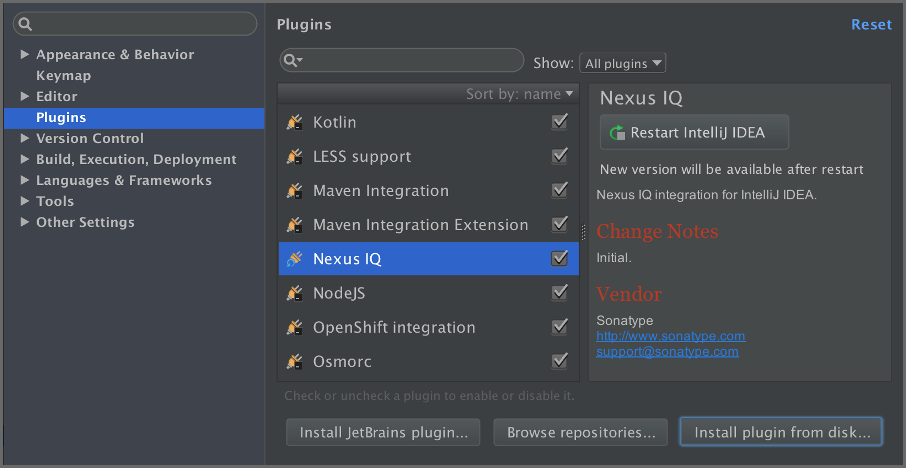Select Osmorc in plugin list
This screenshot has height=468, width=906.
coord(428,362)
